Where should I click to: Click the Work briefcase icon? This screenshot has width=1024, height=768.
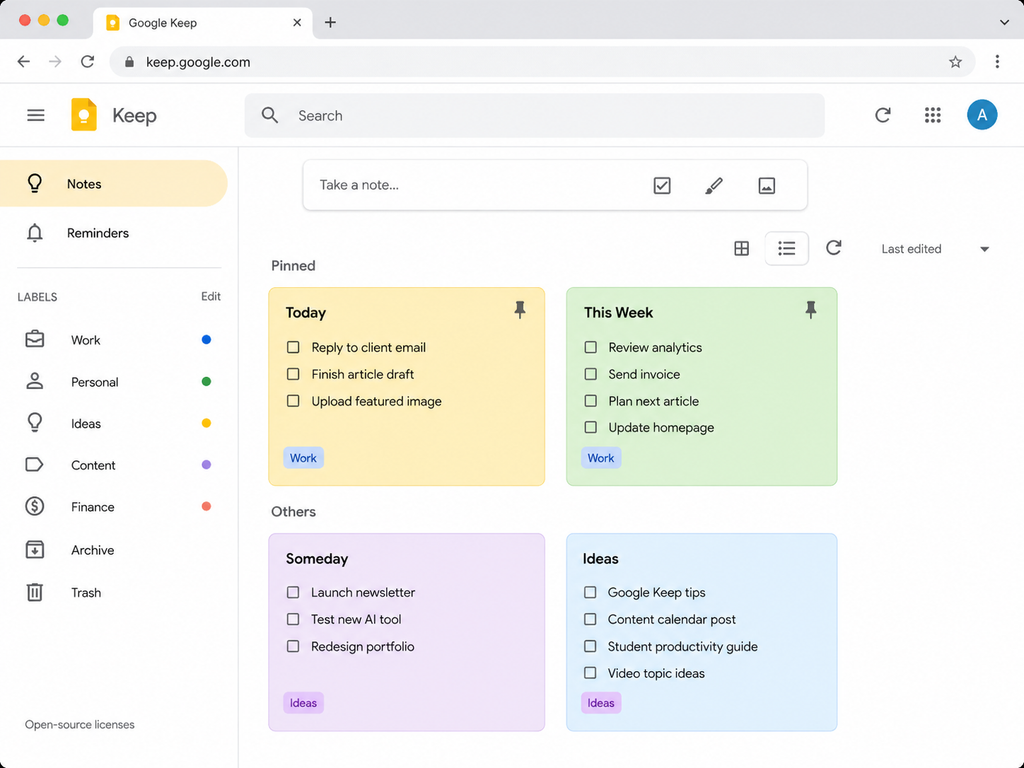coord(35,340)
